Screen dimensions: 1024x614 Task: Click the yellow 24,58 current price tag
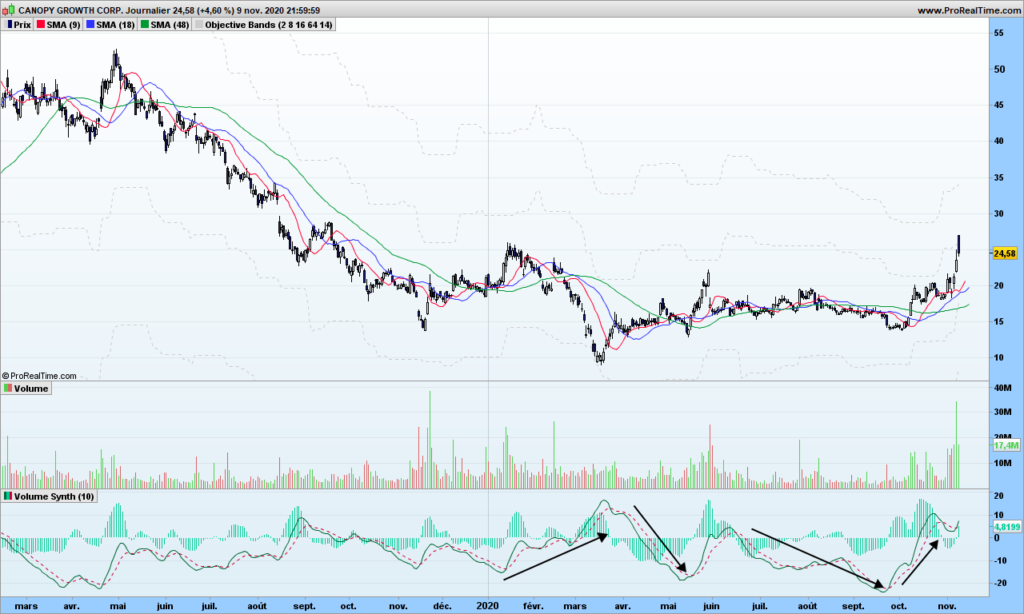[x=1004, y=253]
